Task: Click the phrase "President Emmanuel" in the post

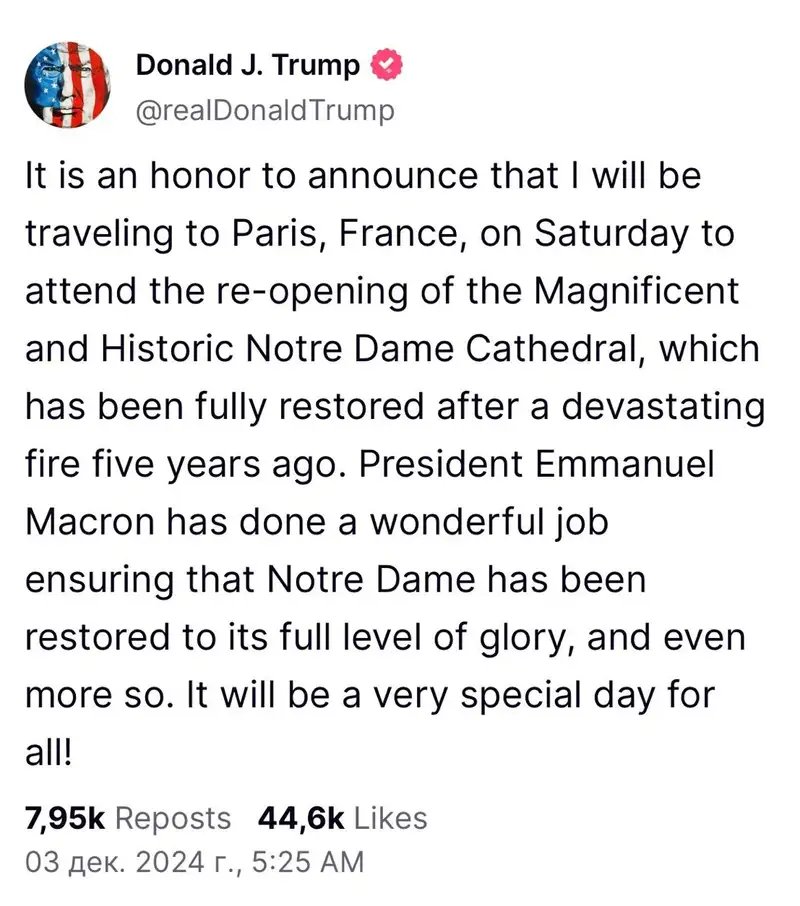Action: coord(579,465)
